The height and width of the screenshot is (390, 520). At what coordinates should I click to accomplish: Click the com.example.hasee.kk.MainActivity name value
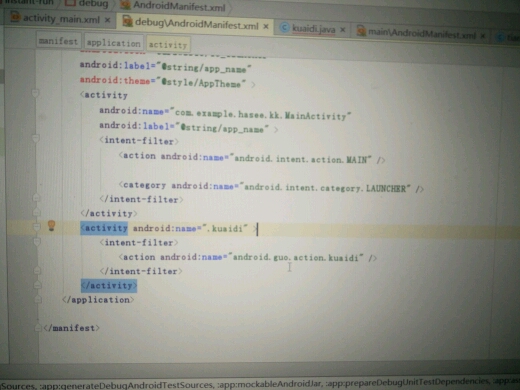tap(262, 115)
